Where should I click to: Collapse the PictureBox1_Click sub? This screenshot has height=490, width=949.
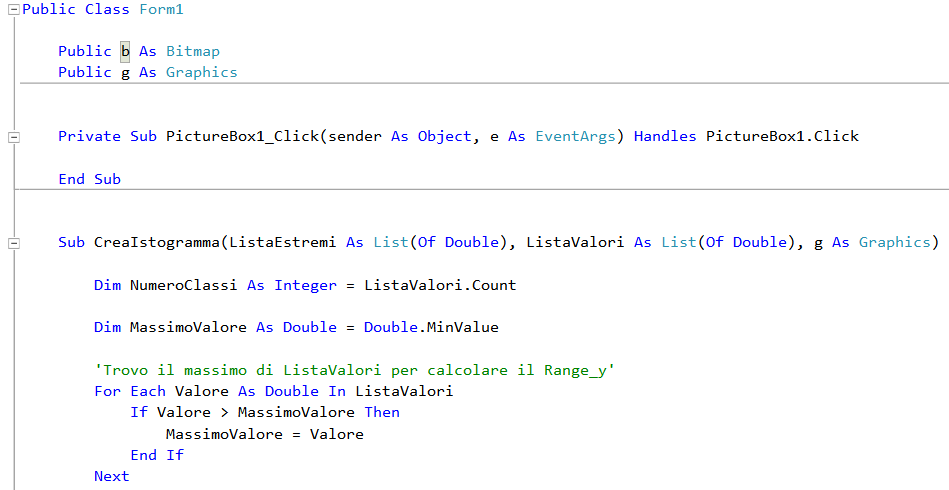(13, 137)
